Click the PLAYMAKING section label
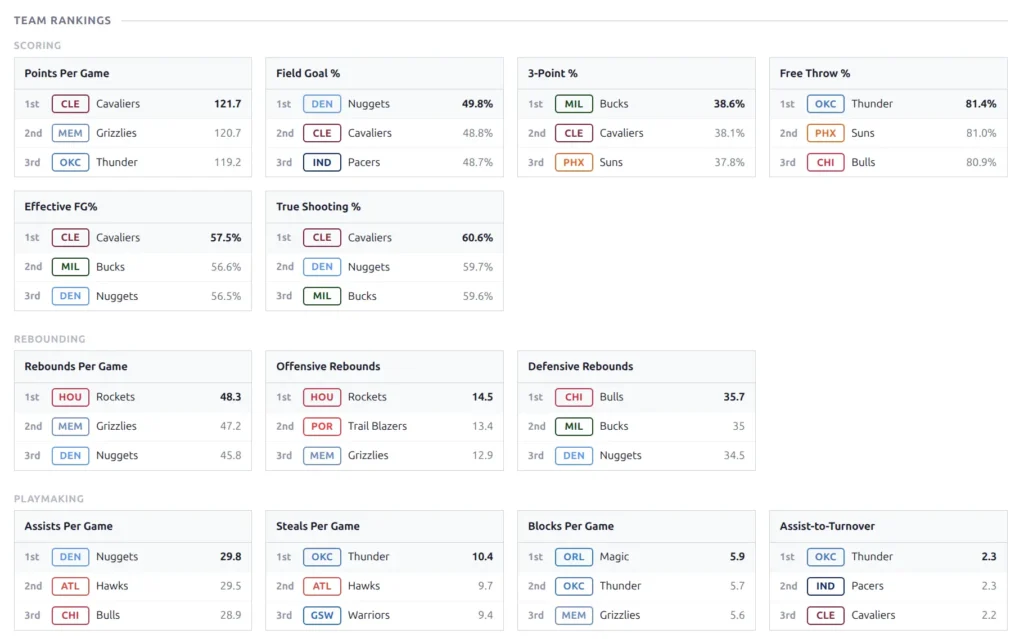 tap(49, 499)
